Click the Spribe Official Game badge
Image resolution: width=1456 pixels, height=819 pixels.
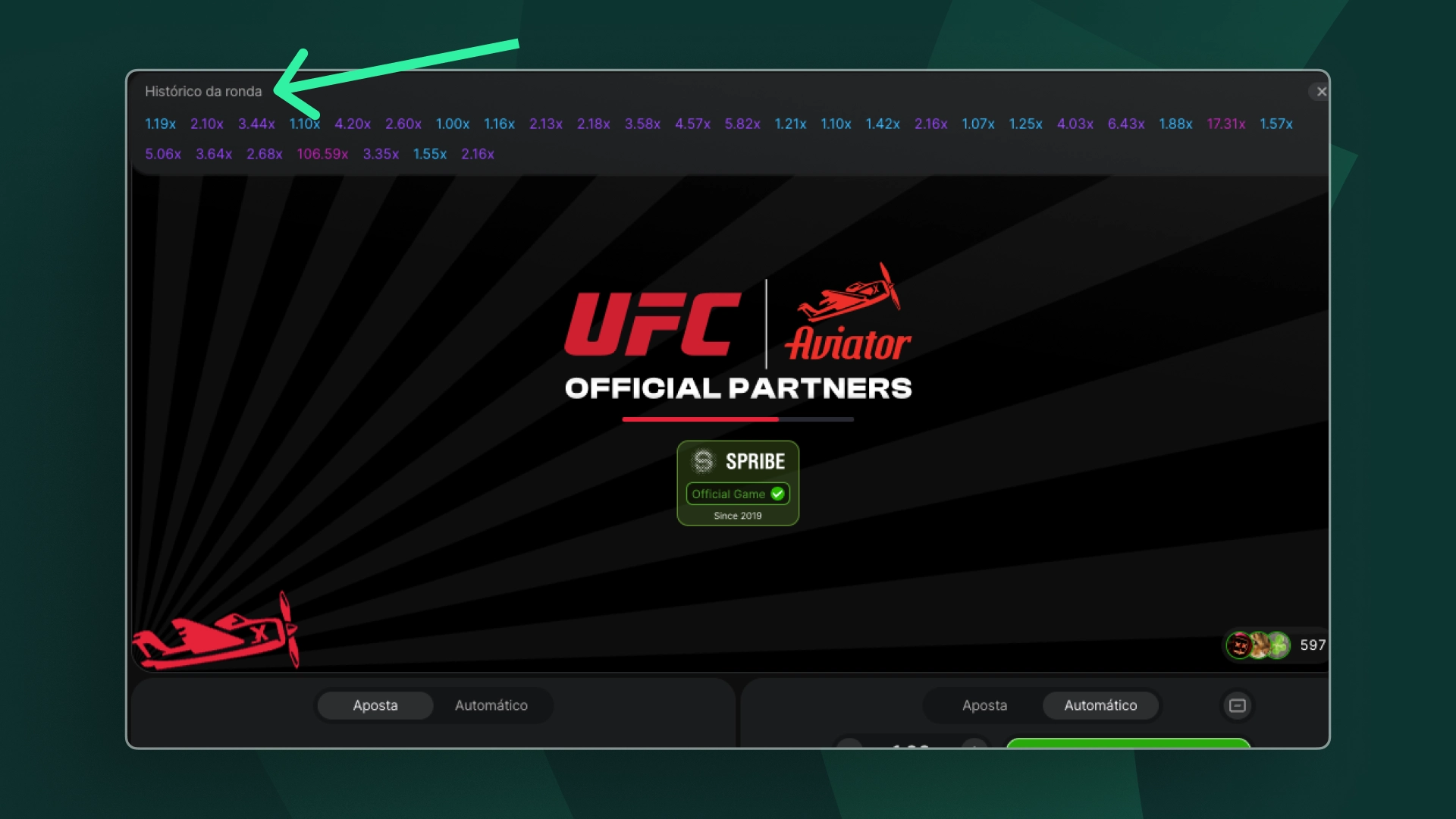(x=738, y=483)
